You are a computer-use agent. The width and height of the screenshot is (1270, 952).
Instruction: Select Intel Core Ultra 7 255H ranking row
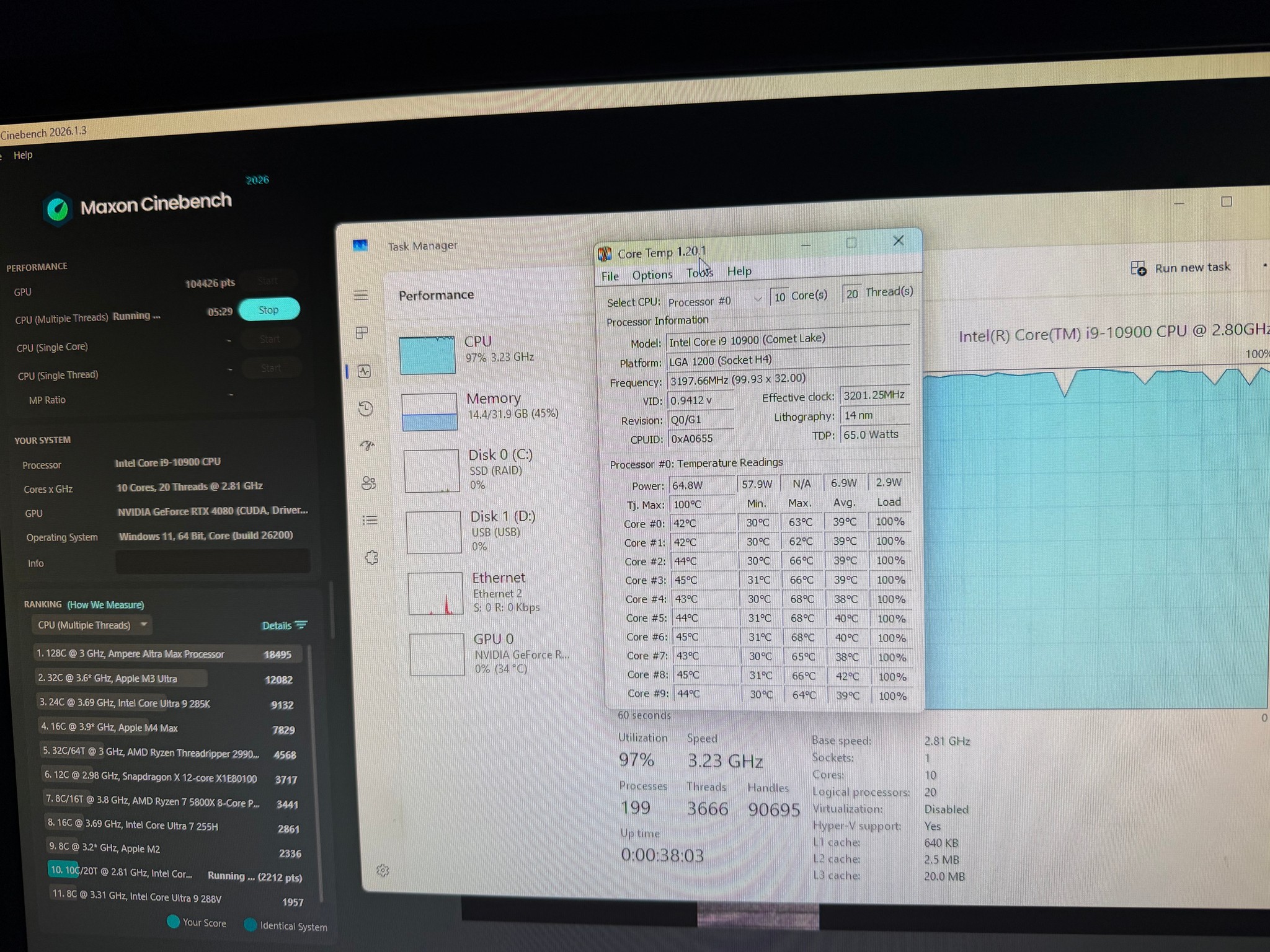coord(174,826)
